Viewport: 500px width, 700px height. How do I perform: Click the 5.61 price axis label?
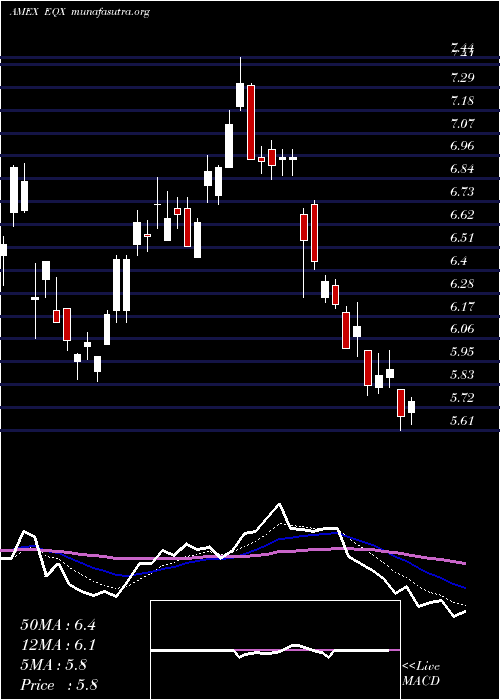[462, 421]
